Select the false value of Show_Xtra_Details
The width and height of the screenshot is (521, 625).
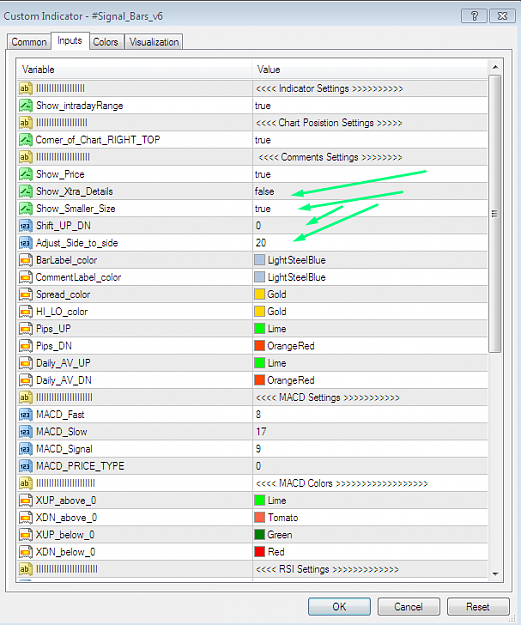coord(265,191)
